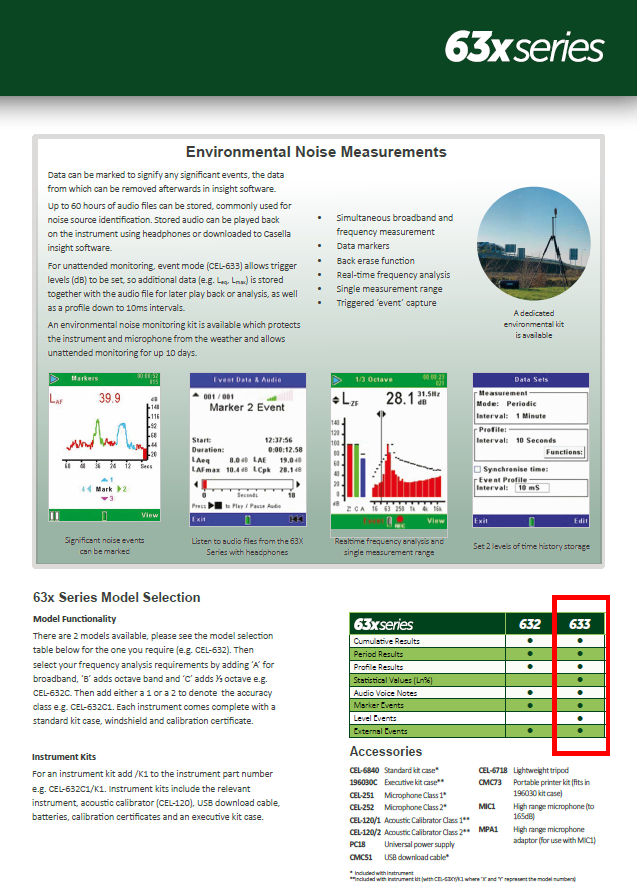Click the LAF 39.9 reading in Markers screen

[86, 398]
